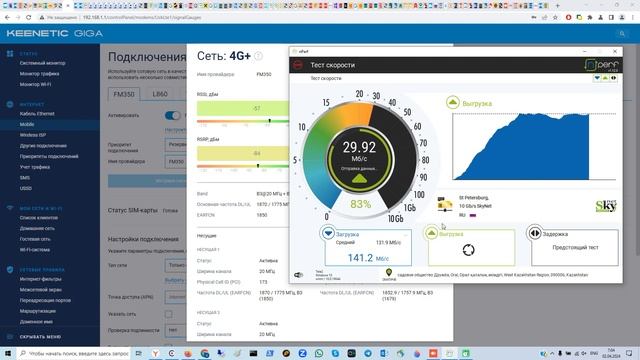Viewport: 640px width, 360px height.
Task: Click the Status dashboard icon in sidebar
Action: pos(10,53)
